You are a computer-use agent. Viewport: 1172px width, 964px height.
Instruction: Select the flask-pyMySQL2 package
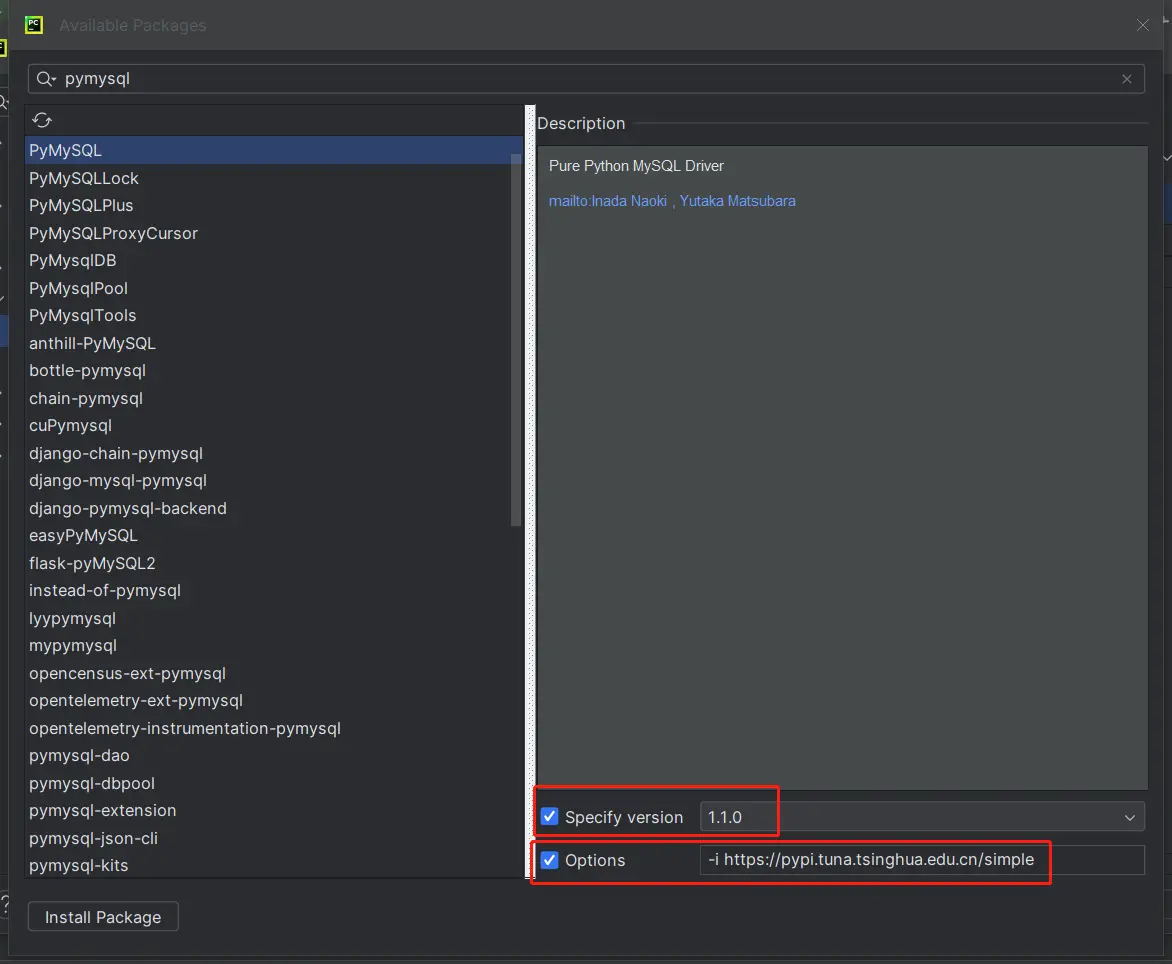[274, 563]
